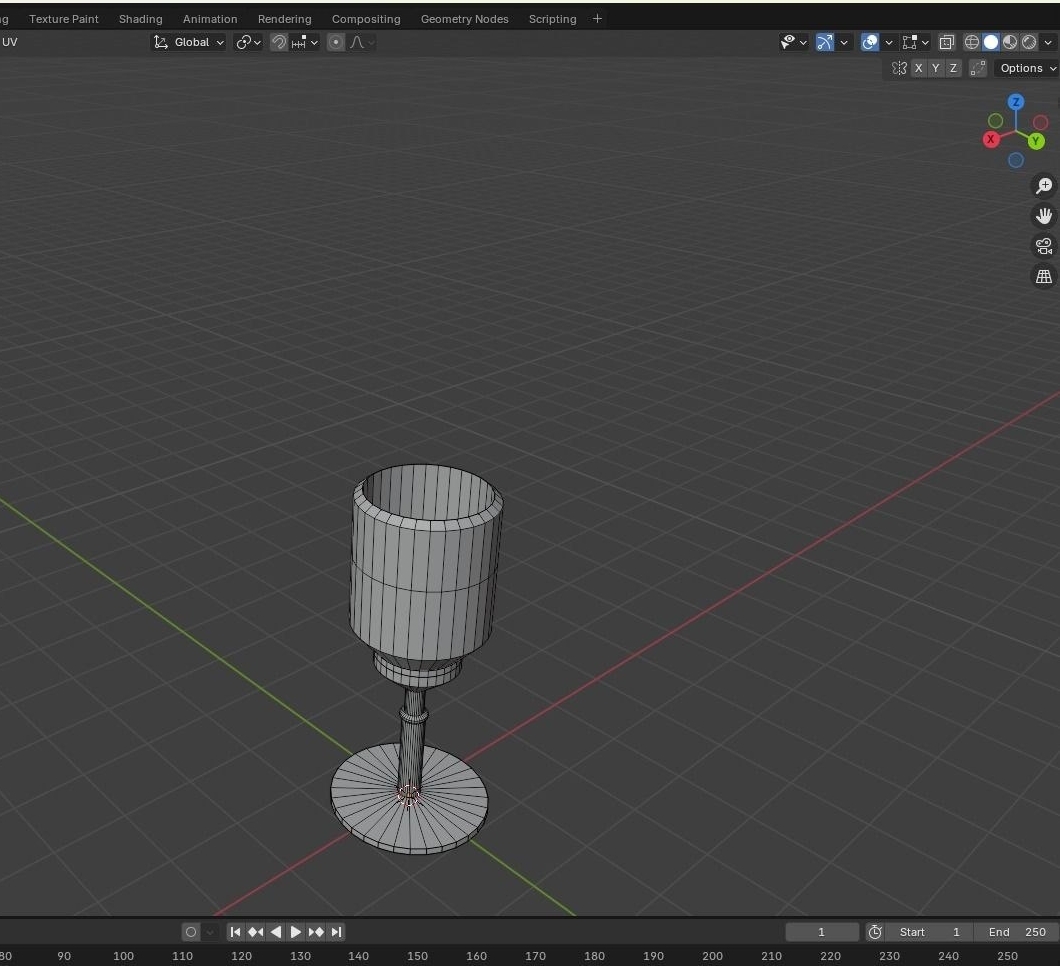The image size is (1060, 966).
Task: Click frame 100 on the timeline ruler
Action: (x=123, y=956)
